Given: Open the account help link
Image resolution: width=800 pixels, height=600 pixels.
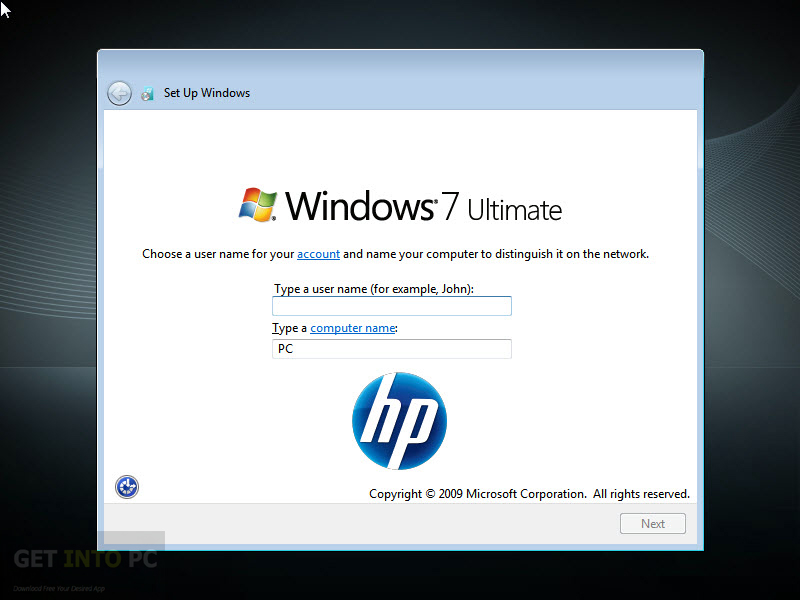Looking at the screenshot, I should click(318, 254).
